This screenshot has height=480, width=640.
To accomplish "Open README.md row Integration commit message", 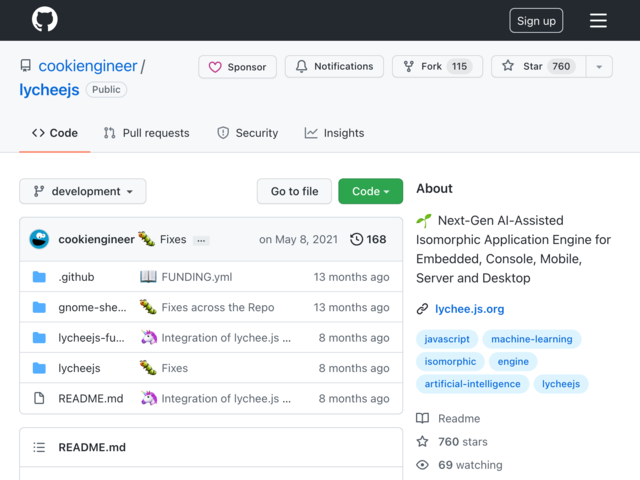I will (x=226, y=398).
